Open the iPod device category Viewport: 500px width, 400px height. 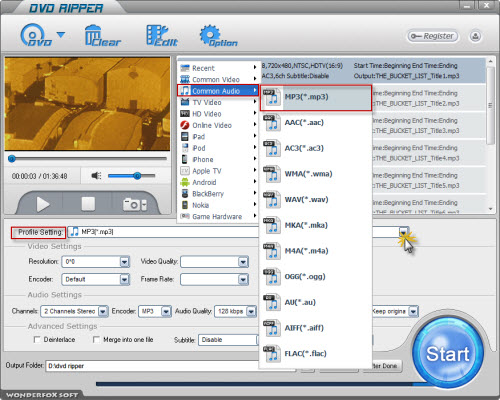tap(218, 148)
